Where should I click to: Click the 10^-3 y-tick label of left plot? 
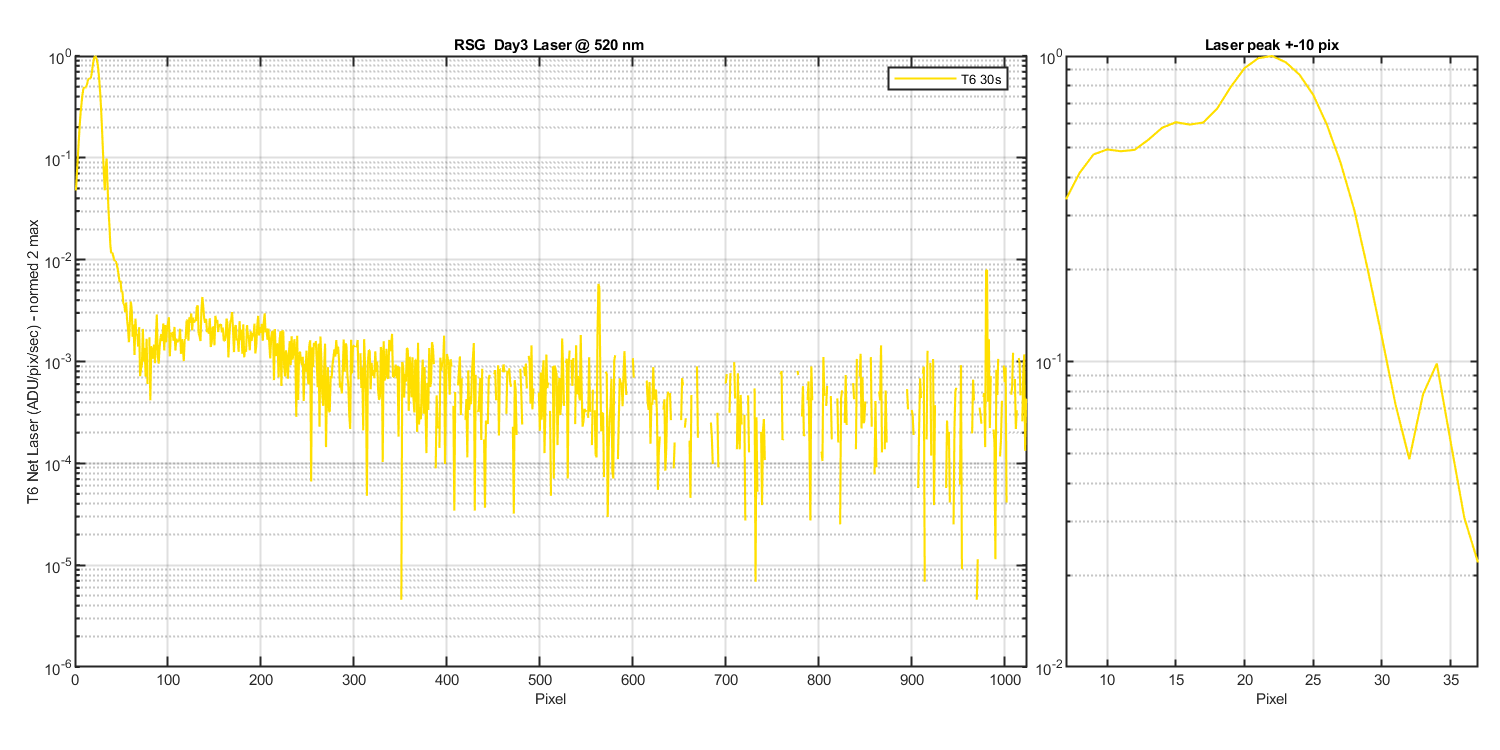coord(58,363)
